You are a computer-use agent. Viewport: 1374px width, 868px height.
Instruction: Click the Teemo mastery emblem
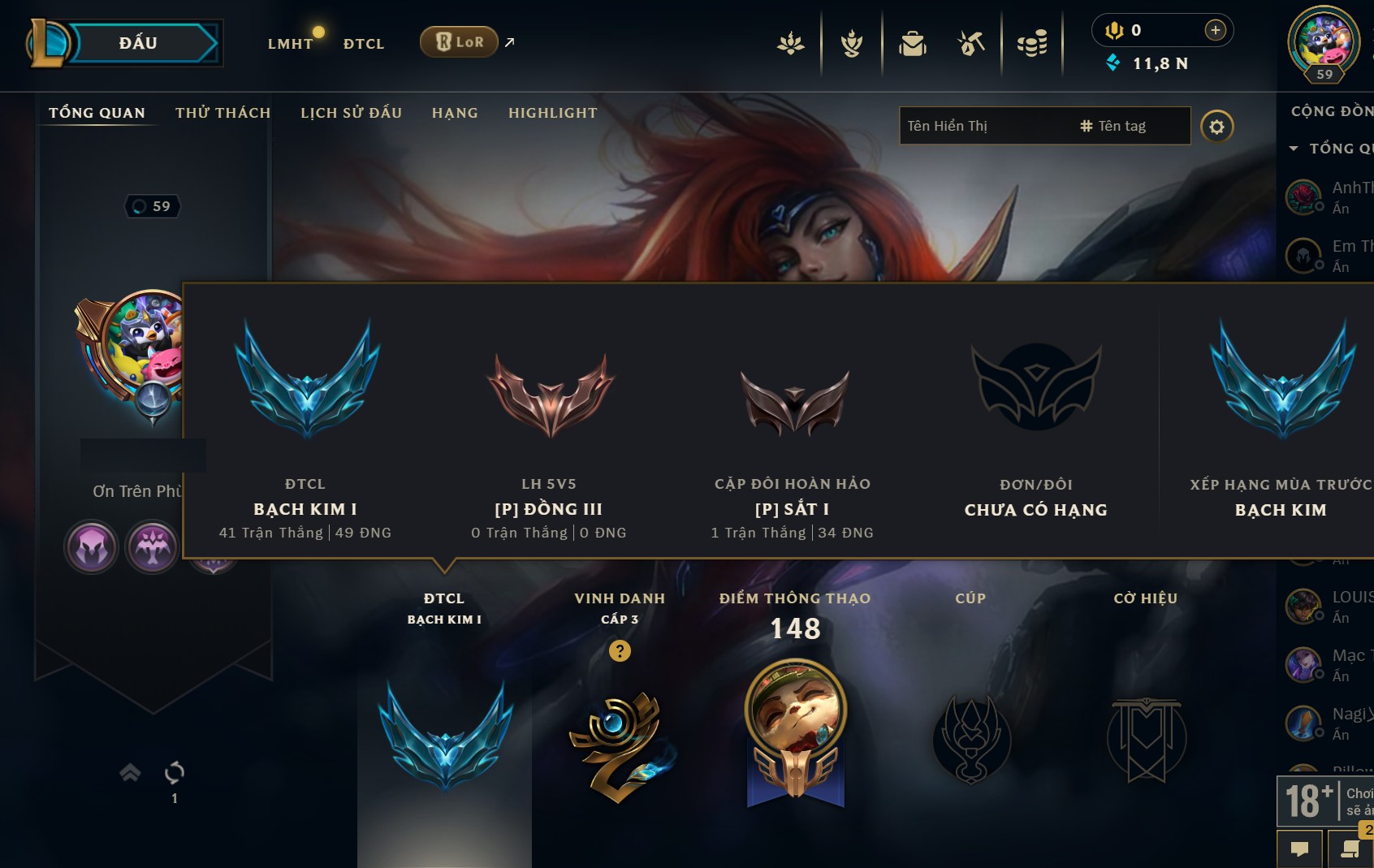click(796, 732)
